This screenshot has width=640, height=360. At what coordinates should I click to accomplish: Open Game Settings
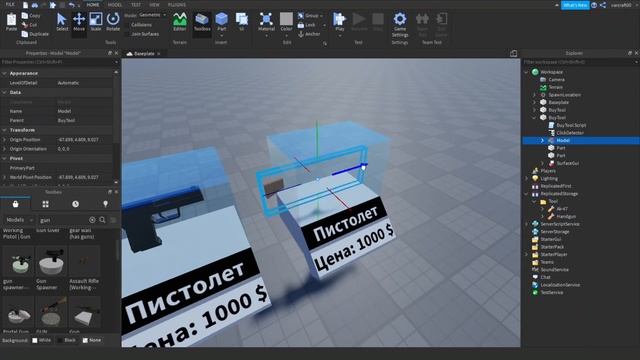[400, 24]
